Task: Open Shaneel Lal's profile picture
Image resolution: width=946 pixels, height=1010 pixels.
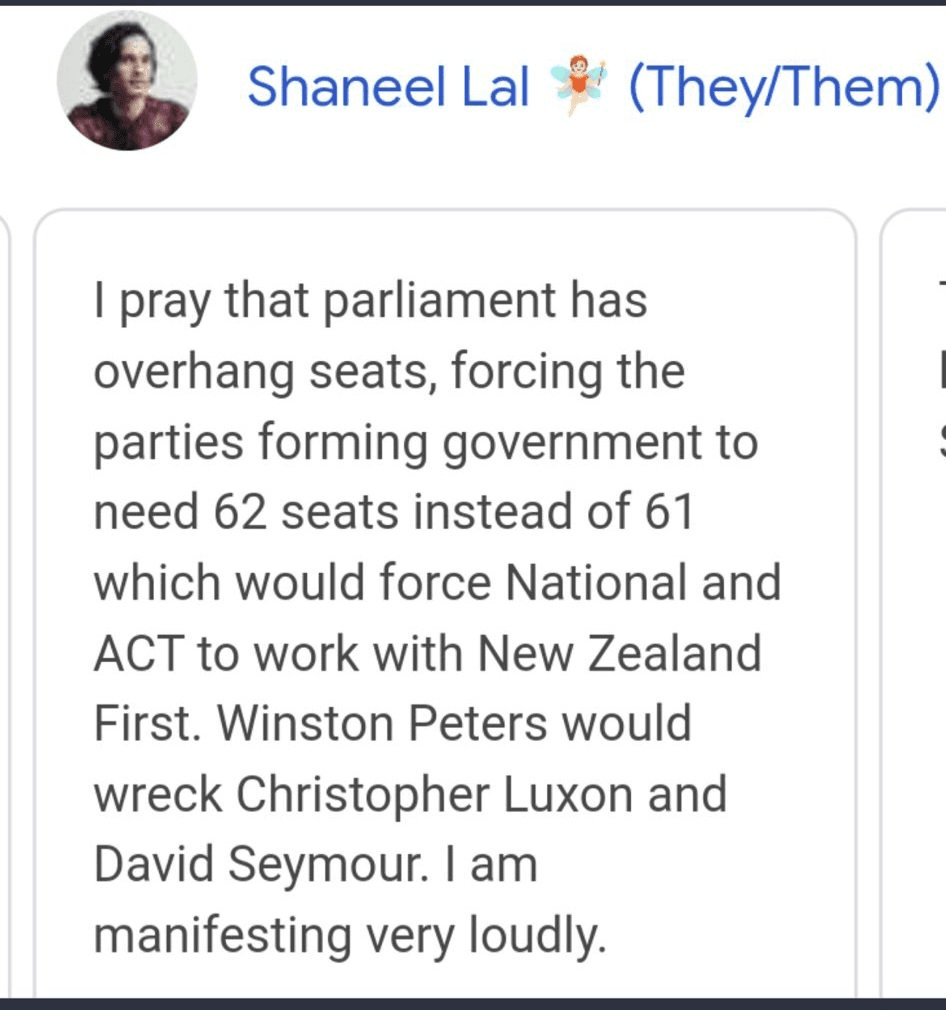Action: click(127, 81)
